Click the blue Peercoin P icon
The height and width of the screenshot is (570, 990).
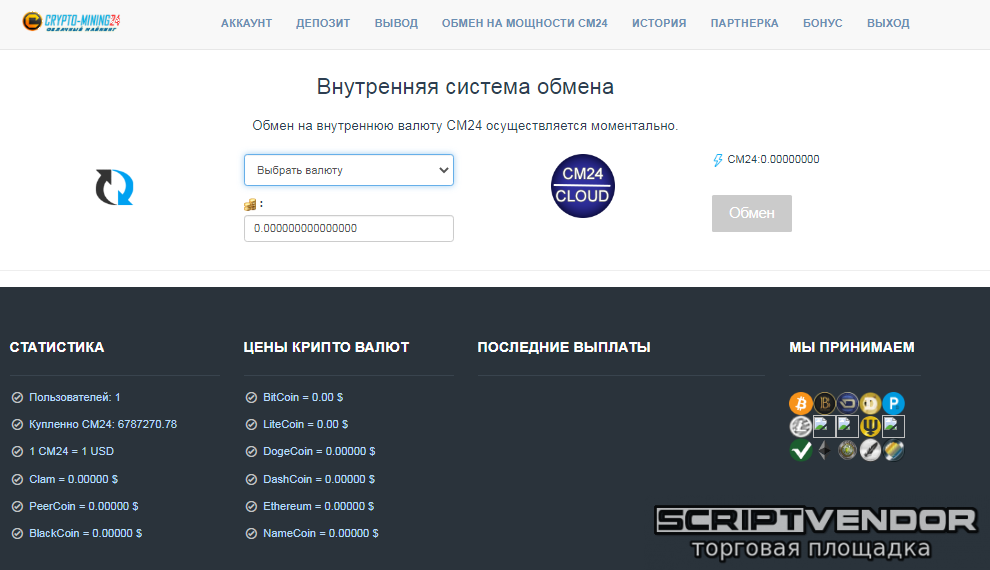(x=893, y=403)
